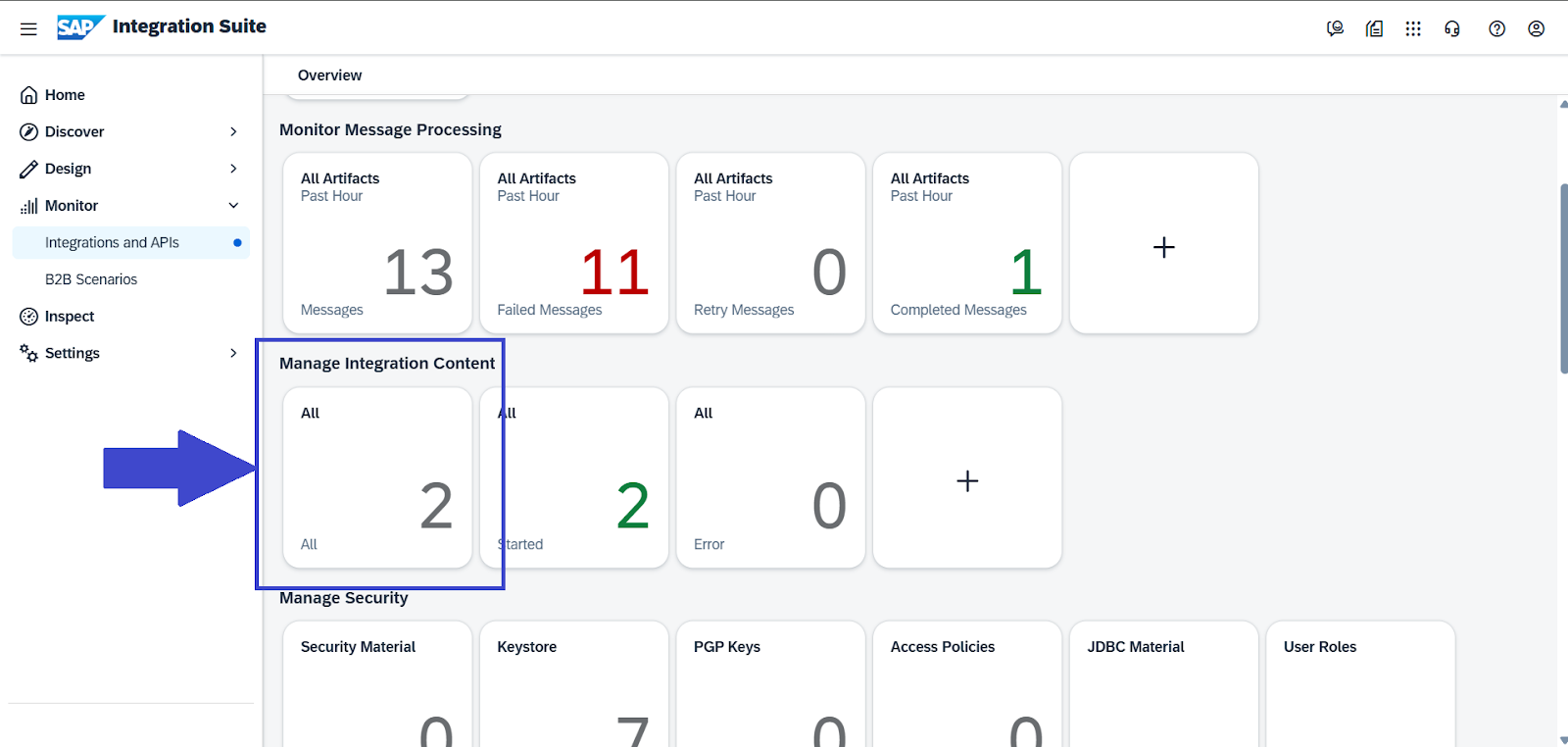The height and width of the screenshot is (747, 1568).
Task: Go to Home in the sidebar
Action: (x=131, y=95)
